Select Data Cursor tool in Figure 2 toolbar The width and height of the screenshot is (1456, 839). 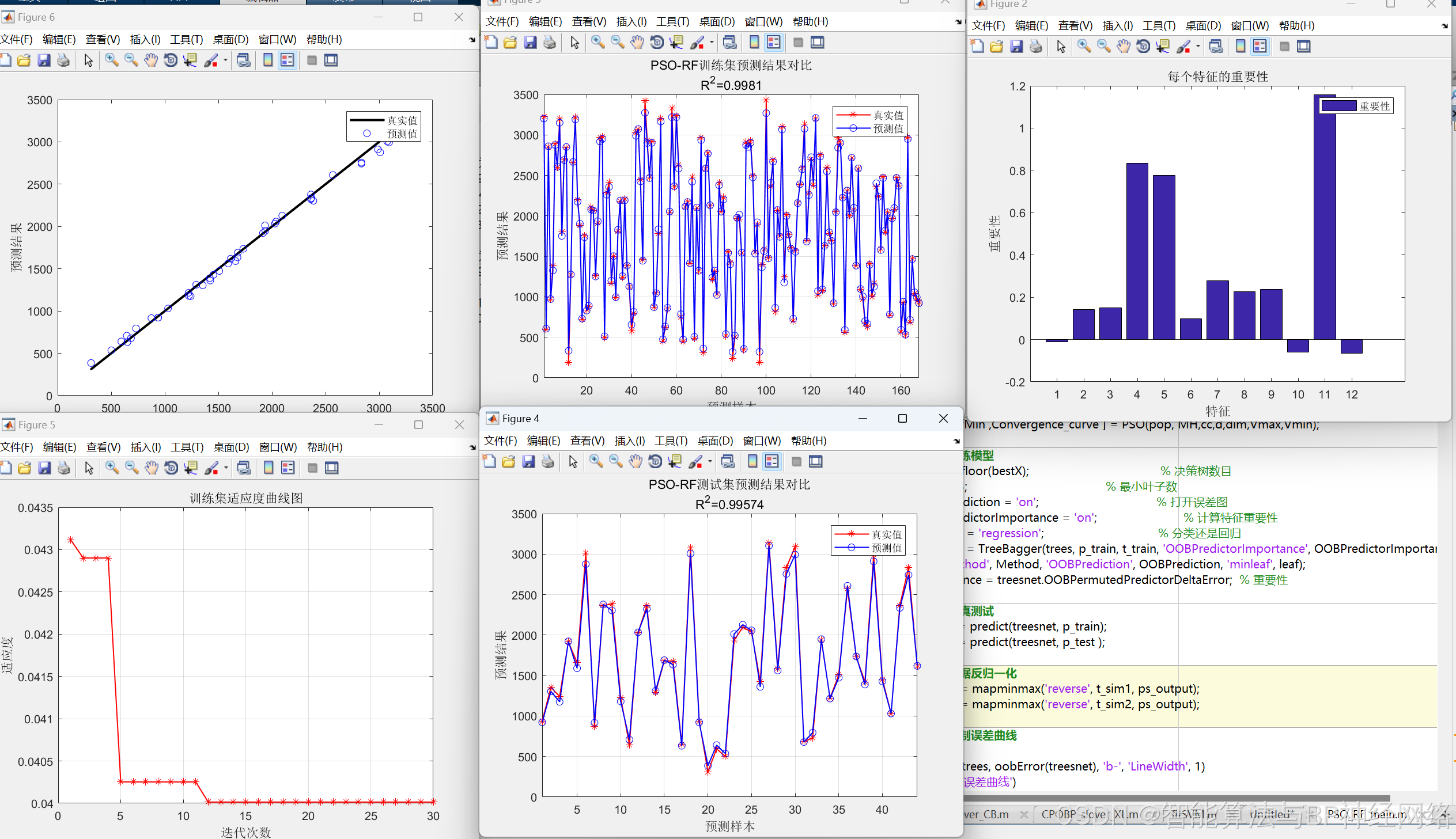click(1163, 47)
